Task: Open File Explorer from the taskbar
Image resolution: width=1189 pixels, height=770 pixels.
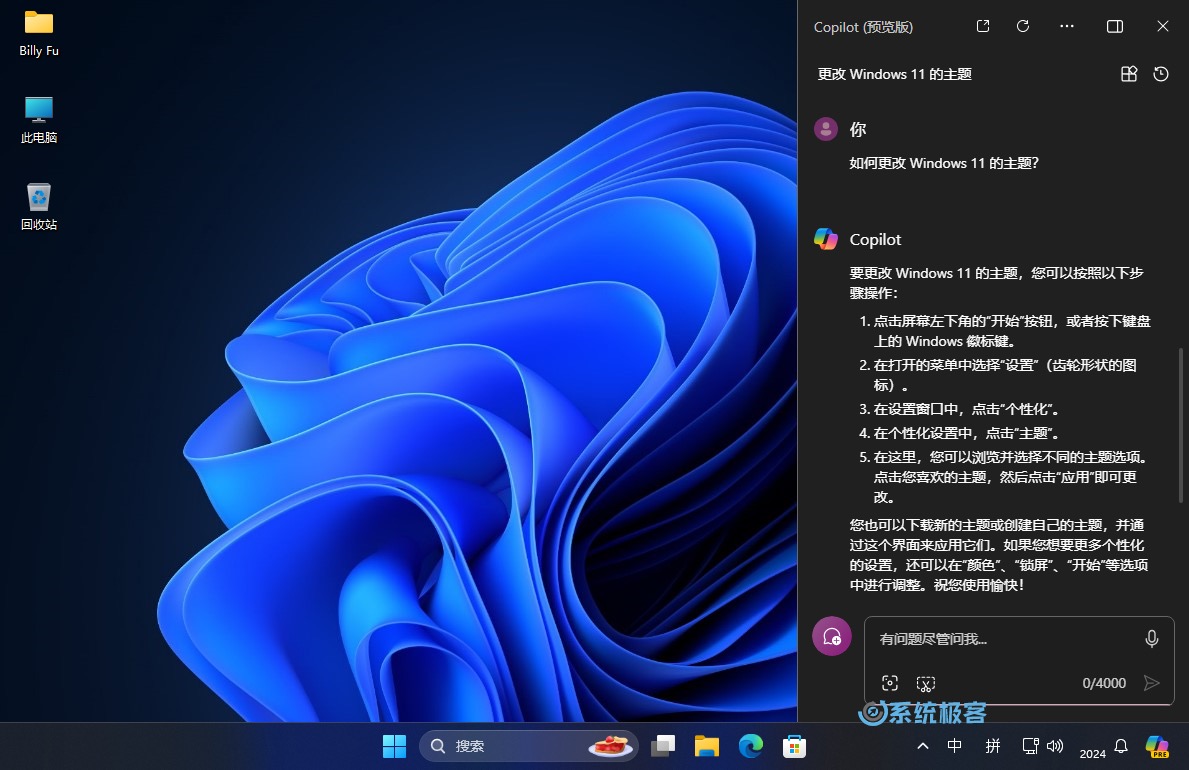Action: click(707, 746)
